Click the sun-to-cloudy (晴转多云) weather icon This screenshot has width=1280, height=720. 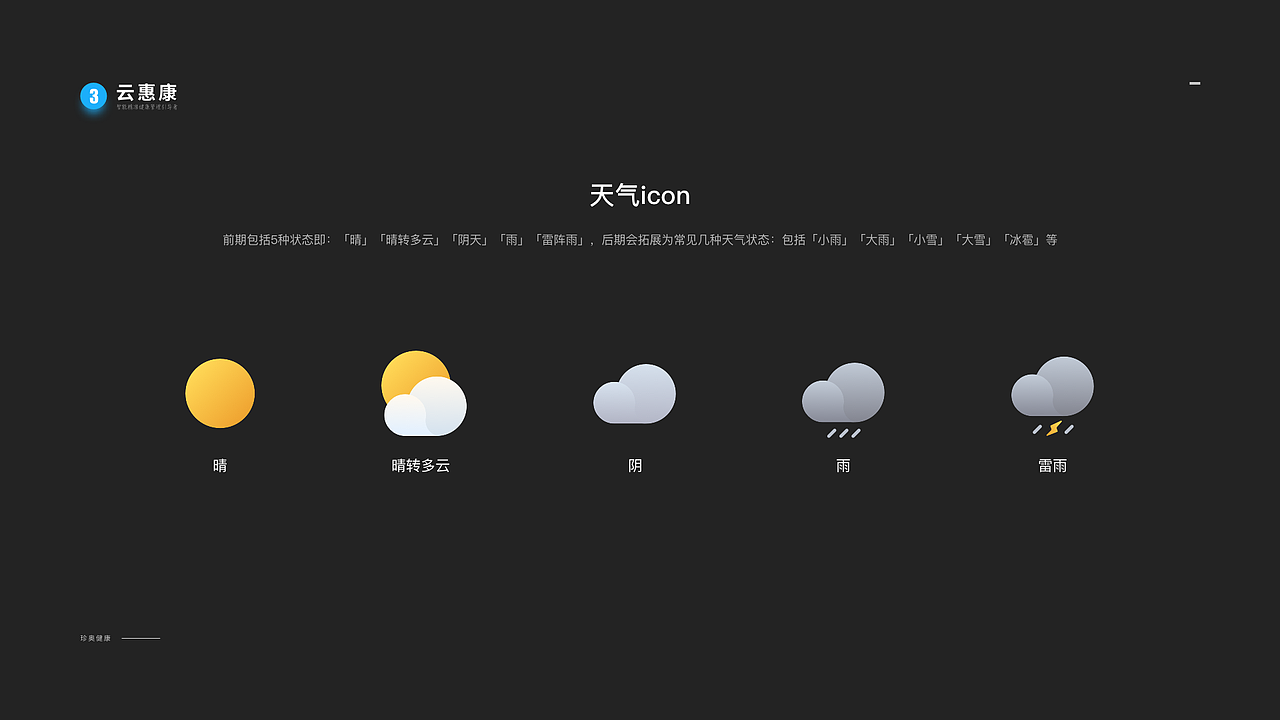[x=423, y=390]
